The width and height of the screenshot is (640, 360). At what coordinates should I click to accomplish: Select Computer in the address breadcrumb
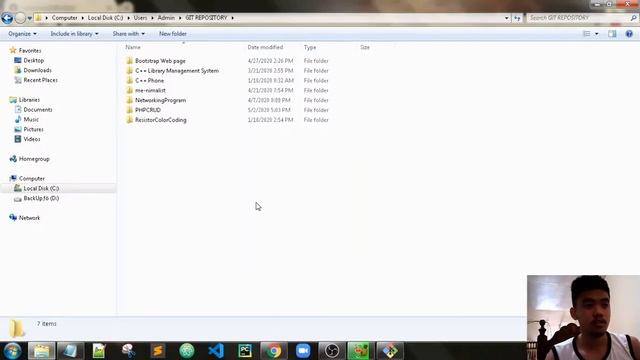(x=64, y=18)
